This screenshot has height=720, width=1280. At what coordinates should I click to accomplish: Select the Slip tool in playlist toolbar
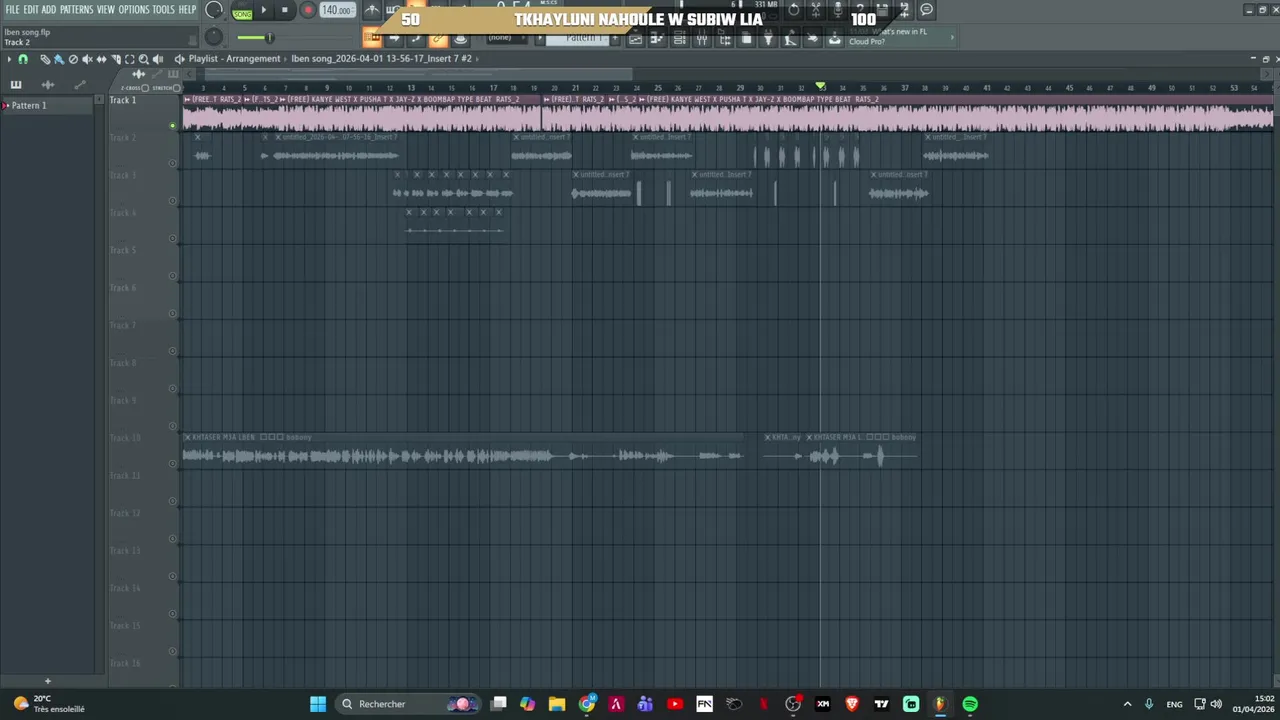[x=101, y=59]
